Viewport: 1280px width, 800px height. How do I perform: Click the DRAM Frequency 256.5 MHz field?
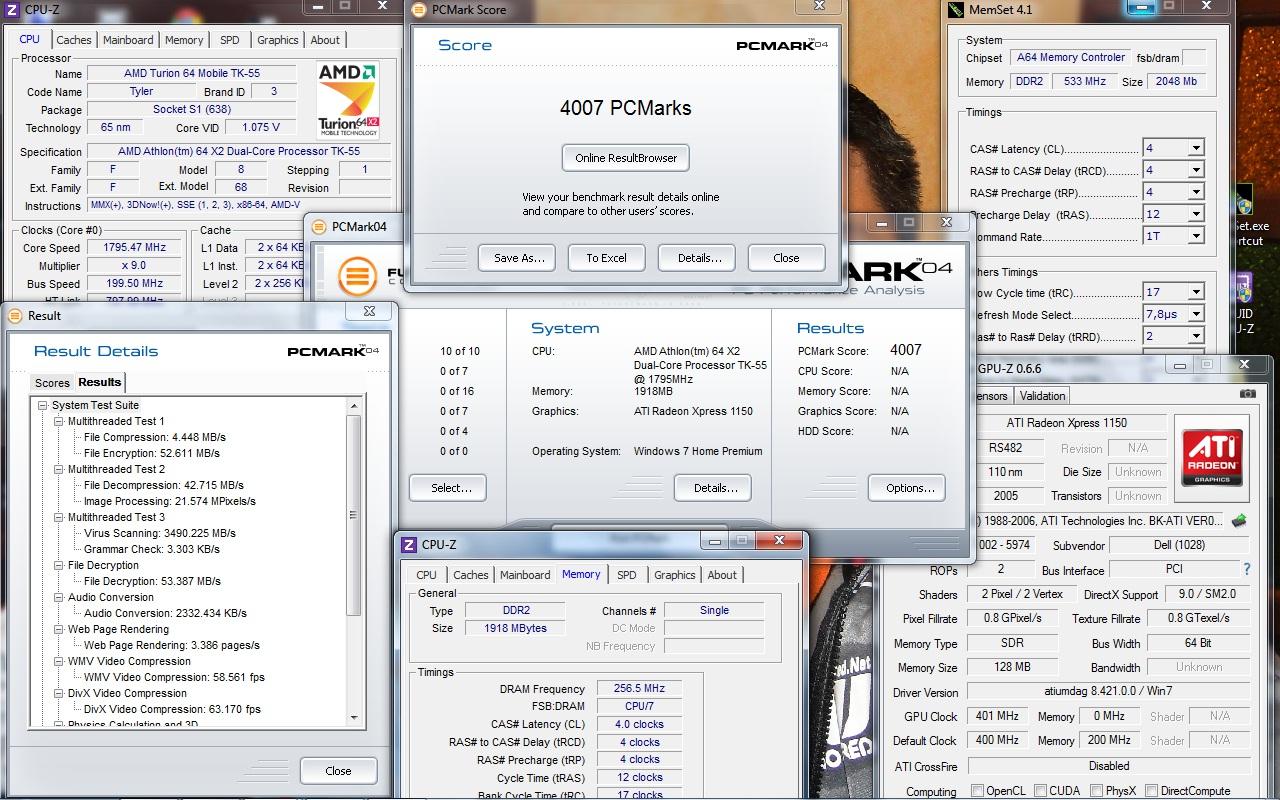[640, 689]
